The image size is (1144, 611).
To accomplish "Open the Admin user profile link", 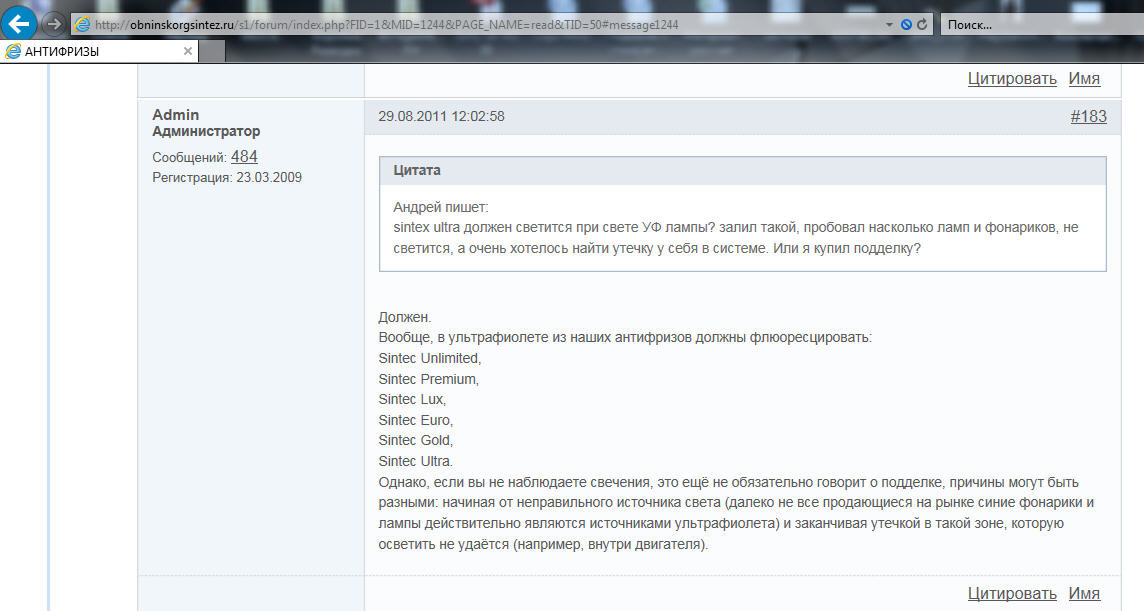I will tap(175, 115).
